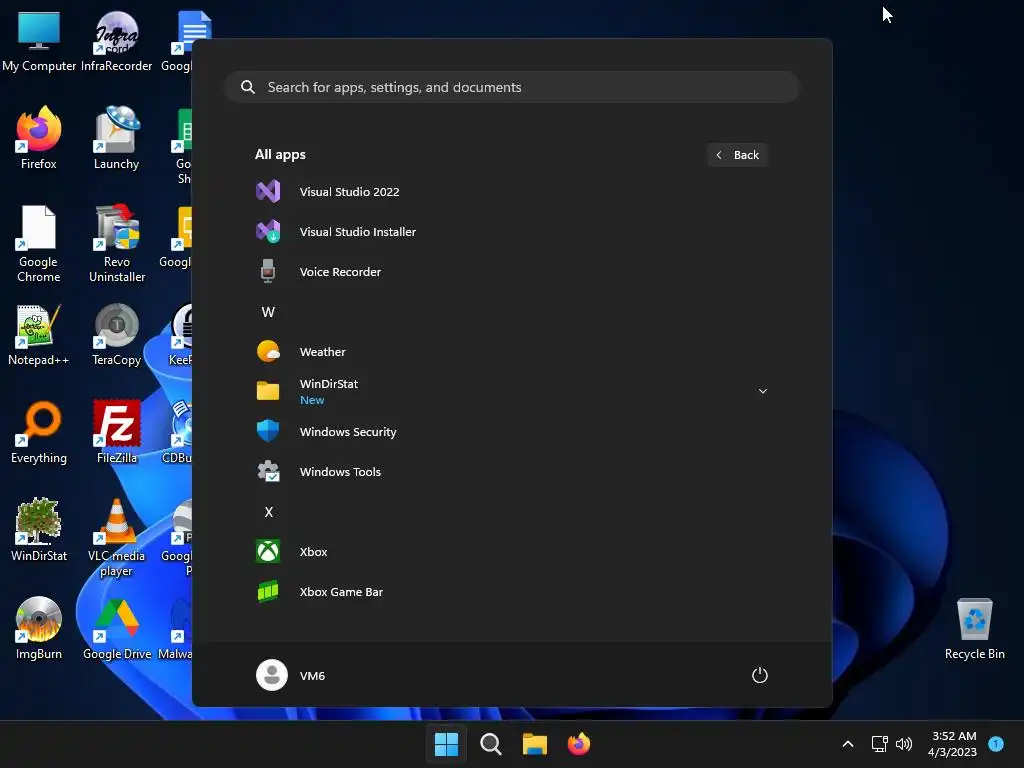The height and width of the screenshot is (768, 1024).
Task: Jump to letter X index header
Action: click(x=268, y=512)
